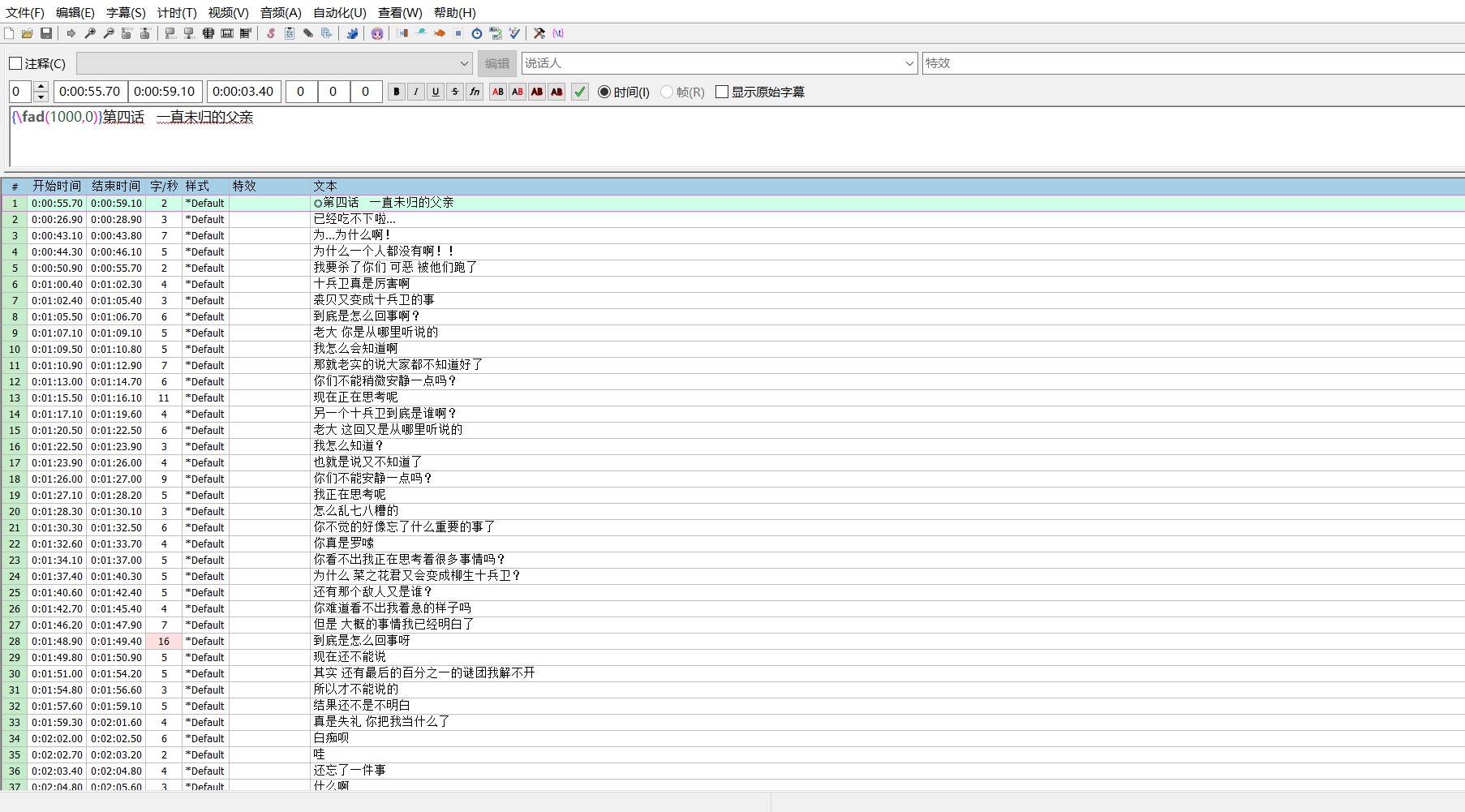The height and width of the screenshot is (812, 1465).
Task: Toggle italic I formatting button
Action: point(416,92)
